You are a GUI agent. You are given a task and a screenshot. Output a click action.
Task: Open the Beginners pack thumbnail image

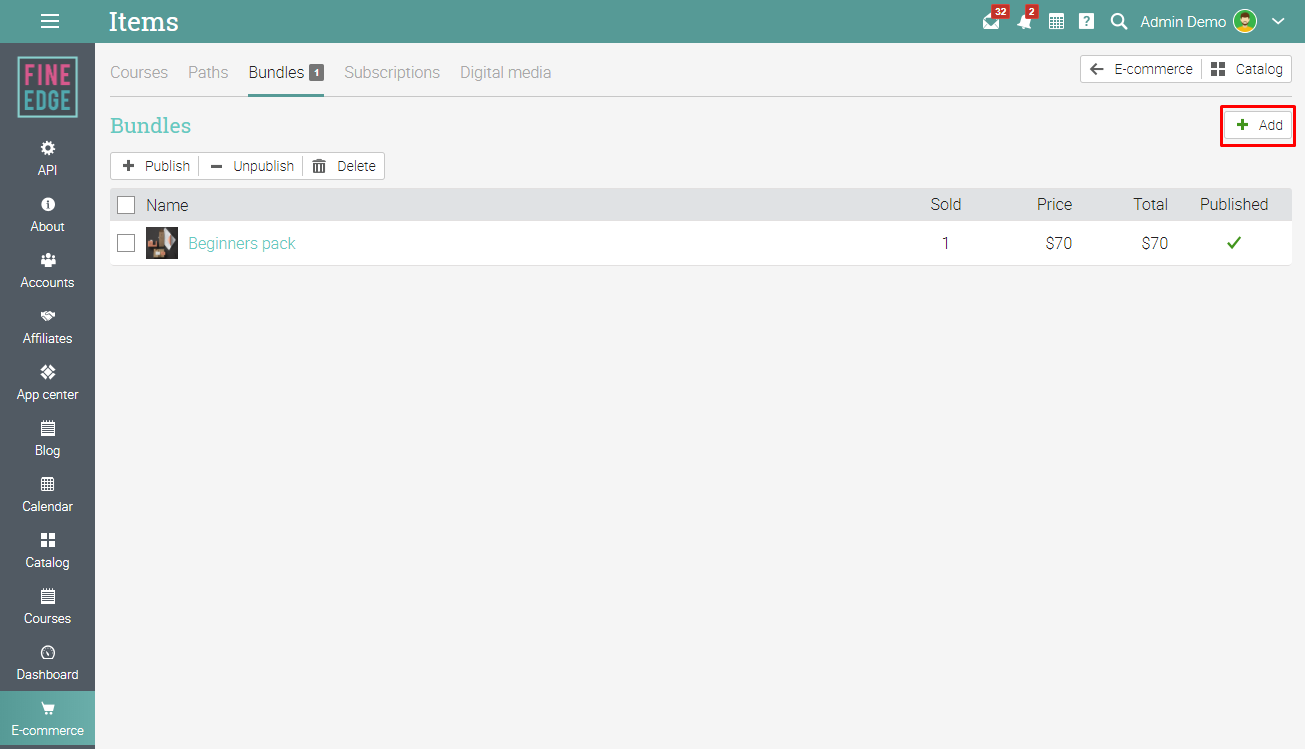(162, 243)
